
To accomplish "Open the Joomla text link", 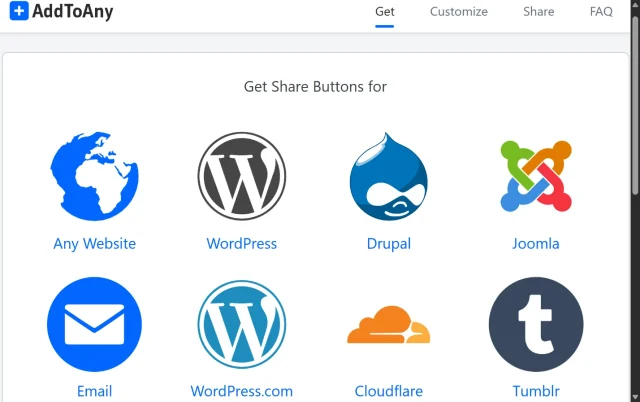I will (536, 244).
